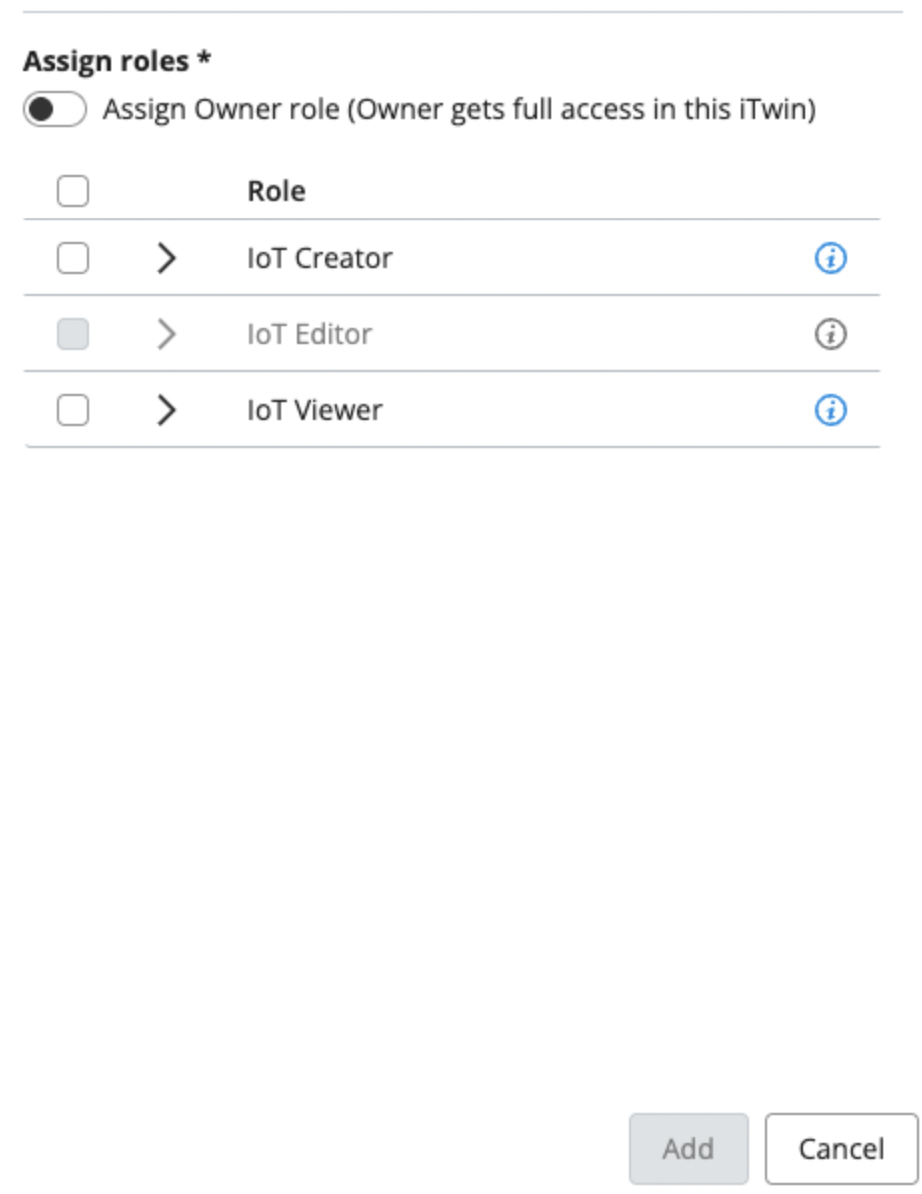Tick the select-all checkbox in Role header
This screenshot has width=922, height=1194.
tap(72, 191)
